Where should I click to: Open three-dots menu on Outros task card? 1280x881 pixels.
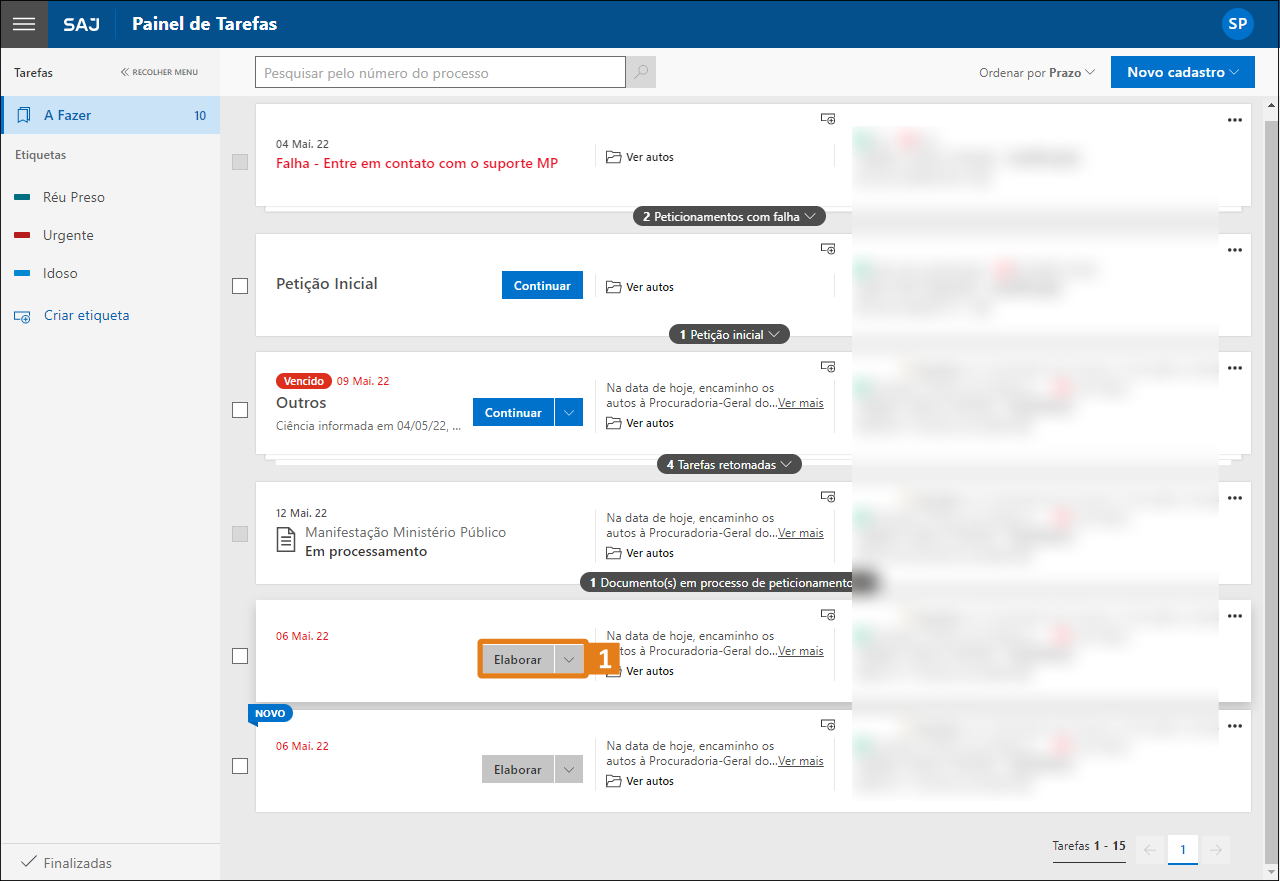(1234, 368)
